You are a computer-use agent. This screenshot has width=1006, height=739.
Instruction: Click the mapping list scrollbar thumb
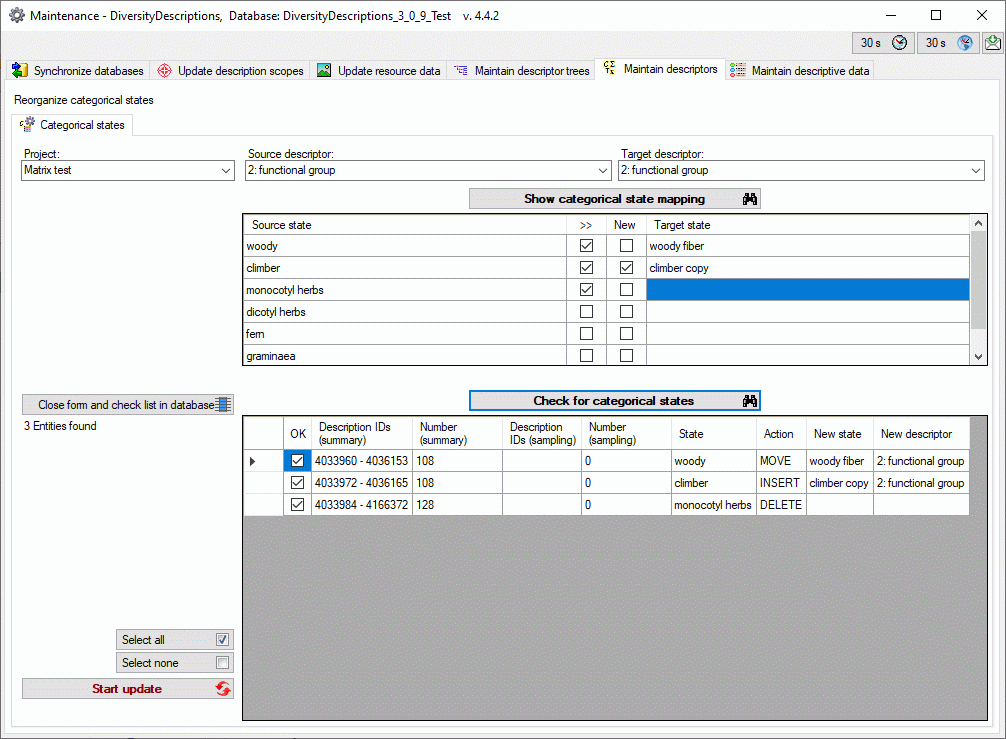[978, 280]
